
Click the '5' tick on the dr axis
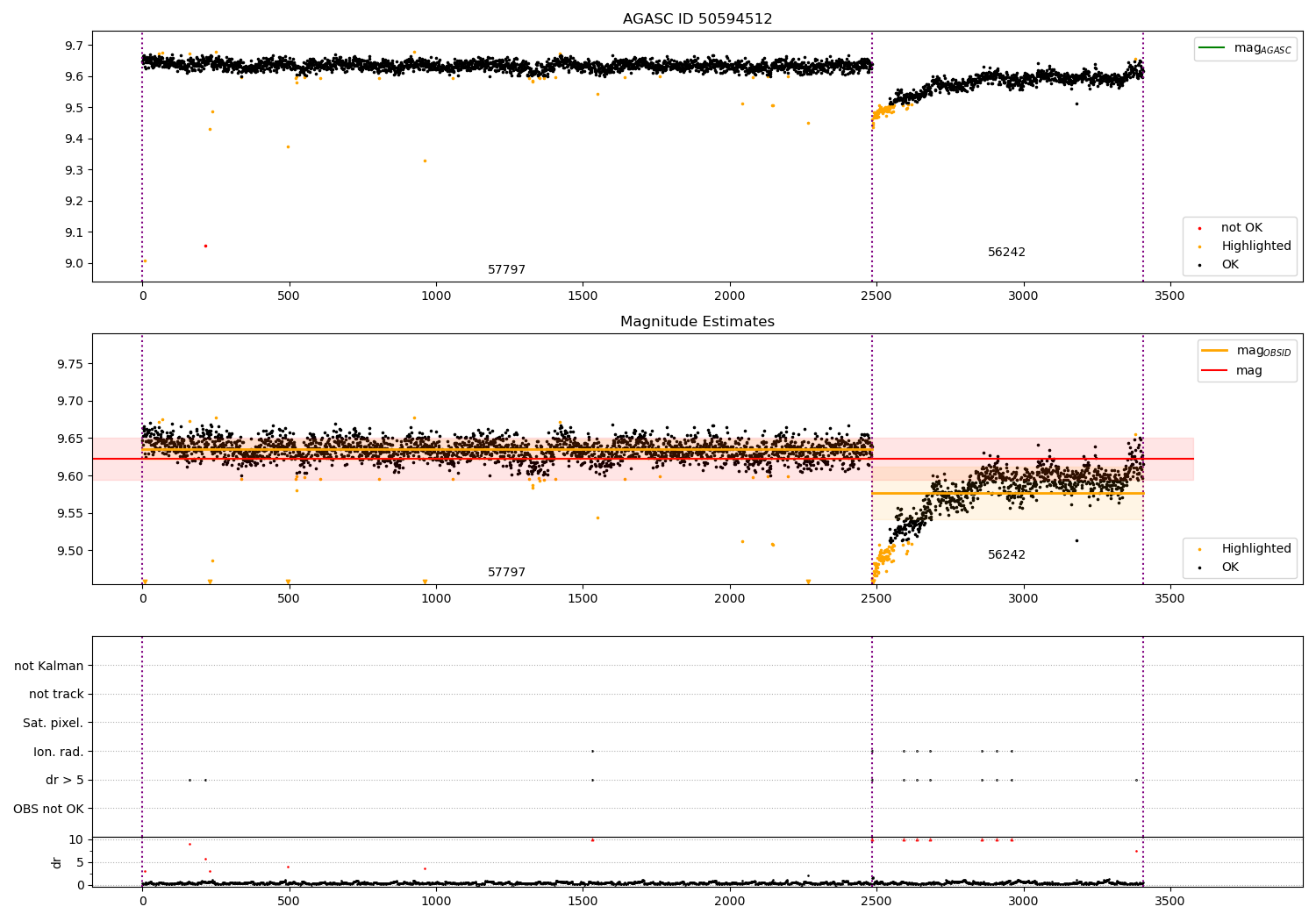(x=80, y=863)
